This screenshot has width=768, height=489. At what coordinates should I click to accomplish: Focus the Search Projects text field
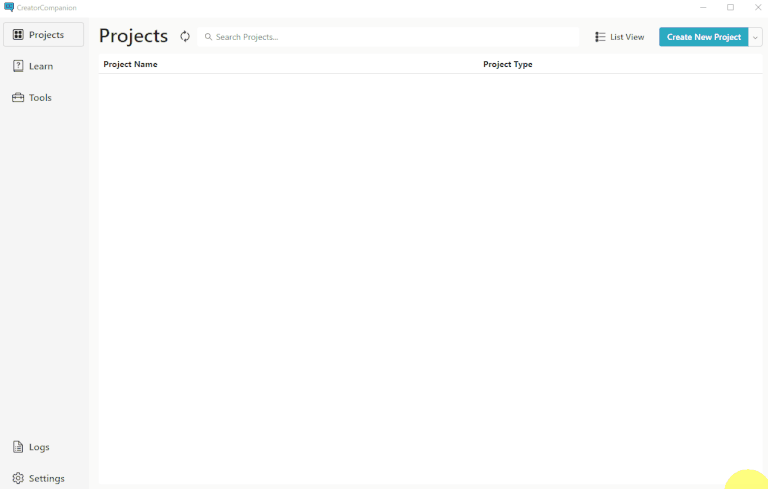[390, 37]
